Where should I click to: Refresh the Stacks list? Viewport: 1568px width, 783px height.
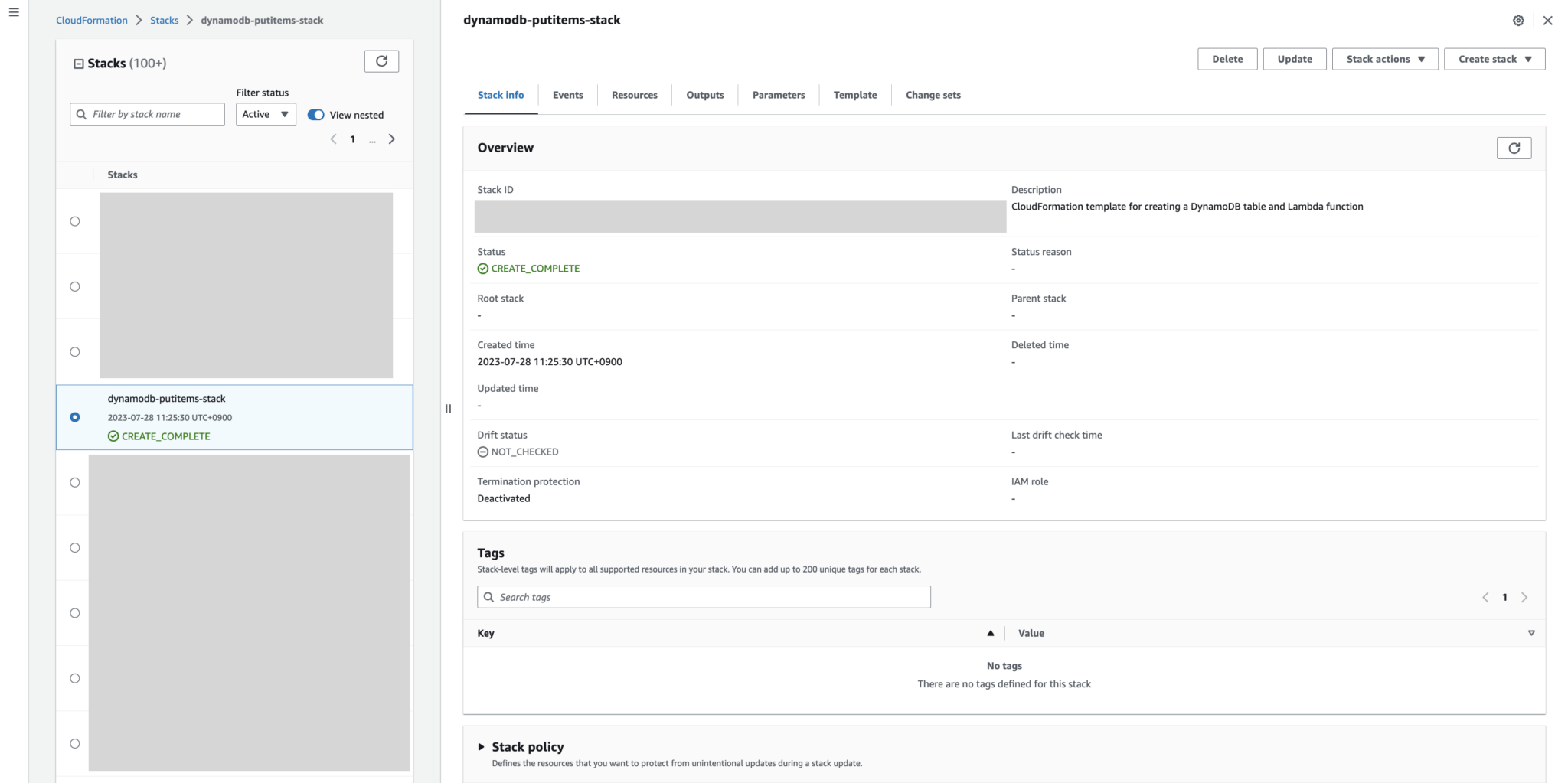[382, 61]
